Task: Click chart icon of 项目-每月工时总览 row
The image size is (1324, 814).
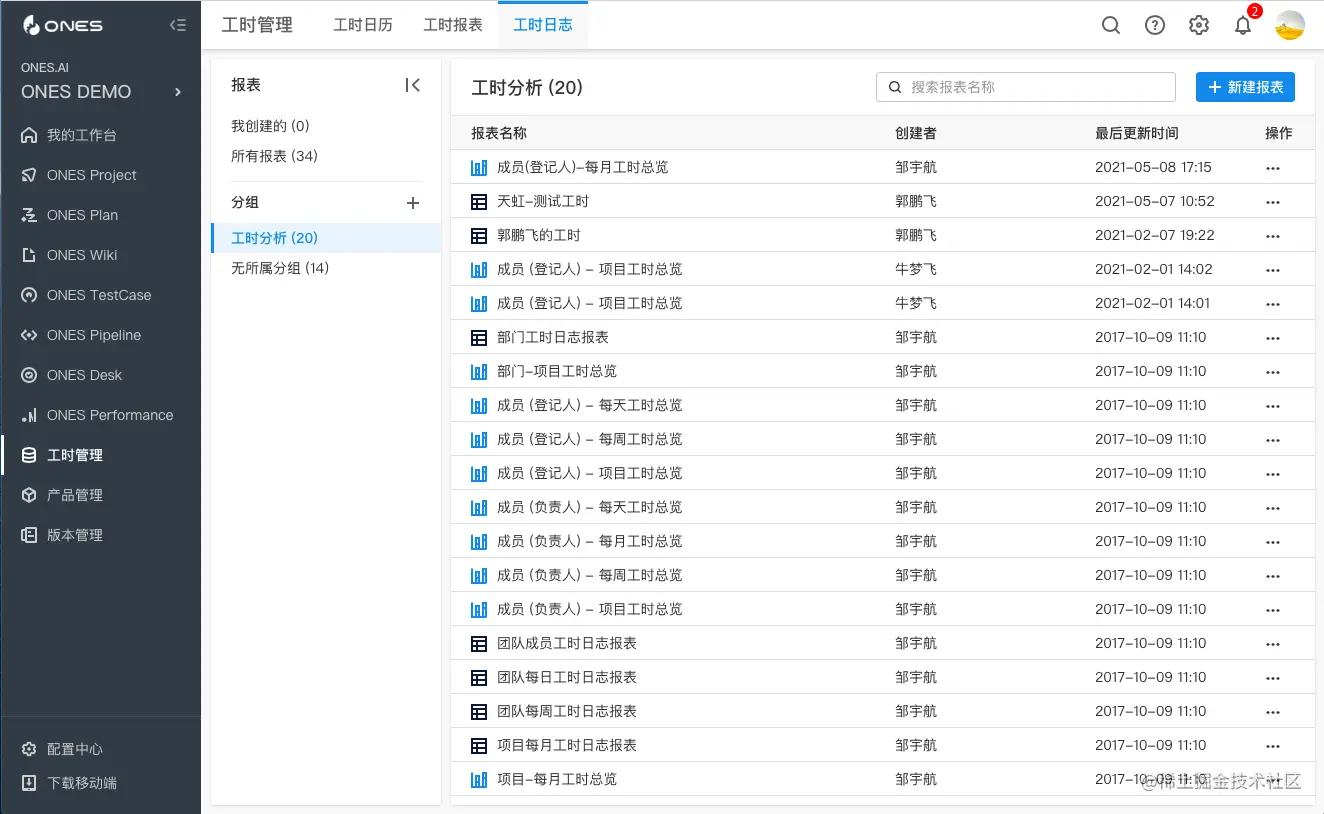Action: click(x=479, y=779)
